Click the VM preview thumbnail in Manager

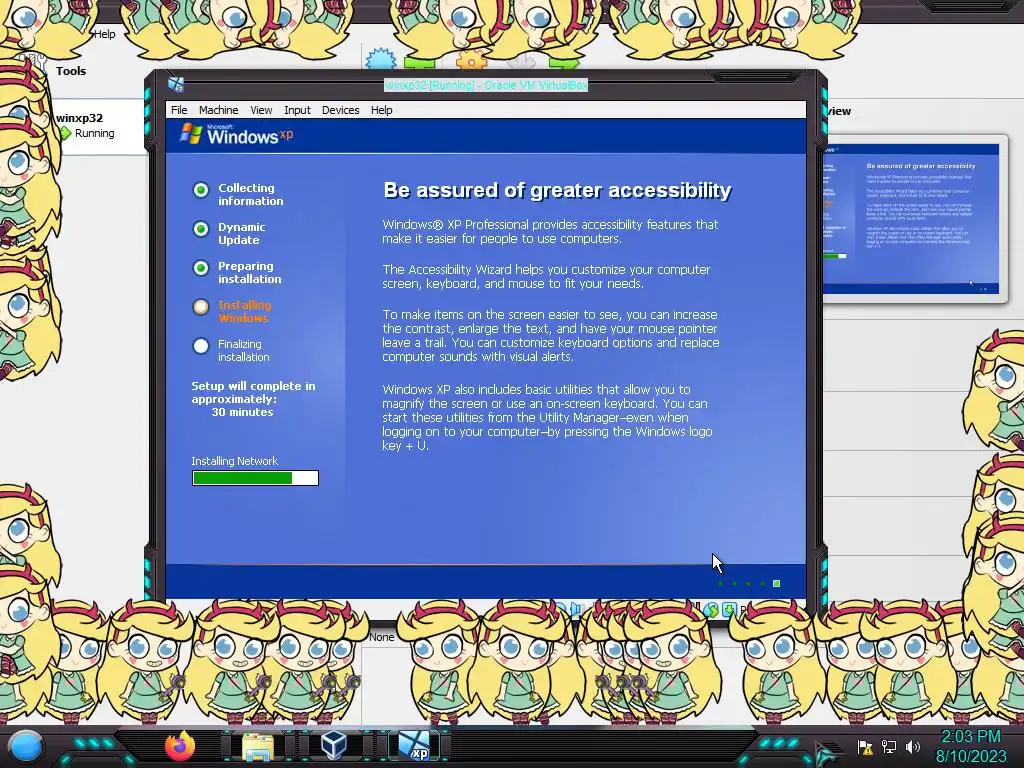coord(911,219)
